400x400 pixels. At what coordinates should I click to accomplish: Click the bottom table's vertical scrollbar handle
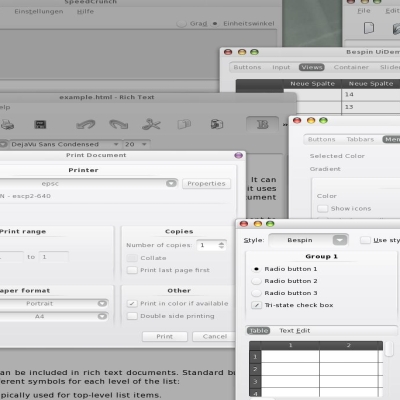tap(389, 349)
